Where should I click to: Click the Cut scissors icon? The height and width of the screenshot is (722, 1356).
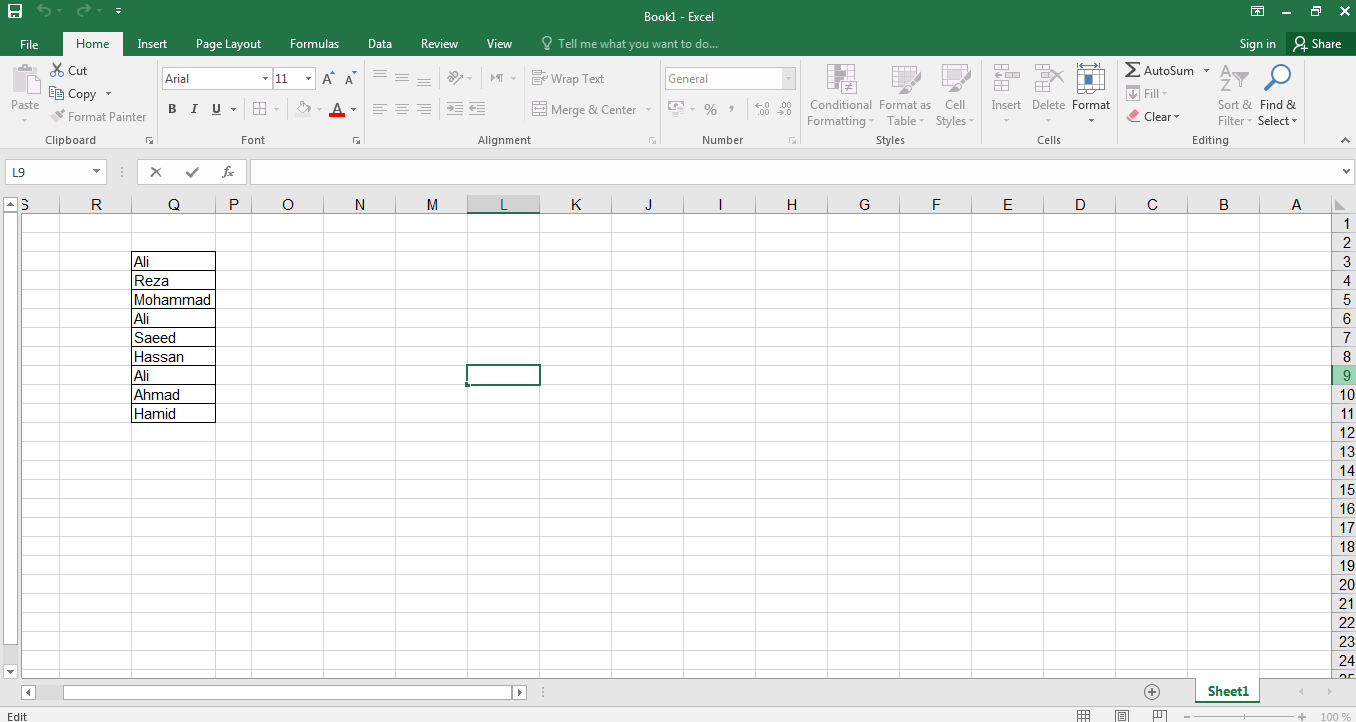point(58,70)
